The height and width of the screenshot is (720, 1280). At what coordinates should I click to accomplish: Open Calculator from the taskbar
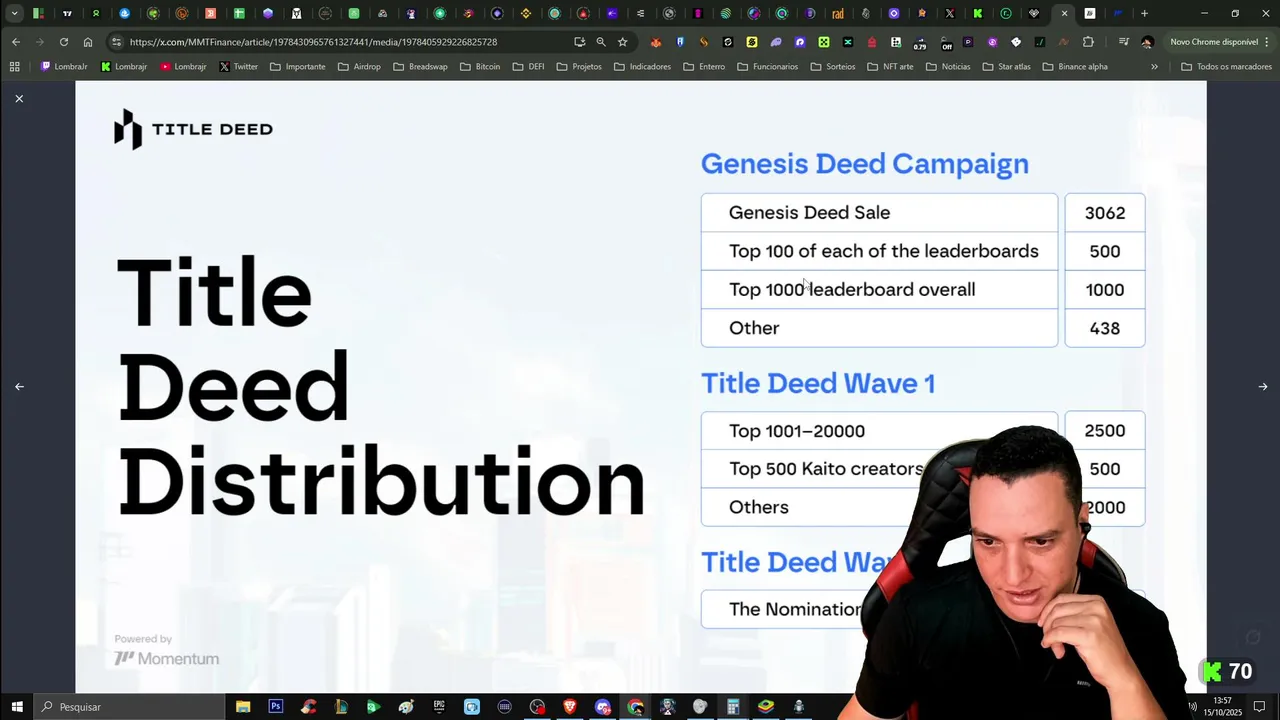tap(733, 707)
